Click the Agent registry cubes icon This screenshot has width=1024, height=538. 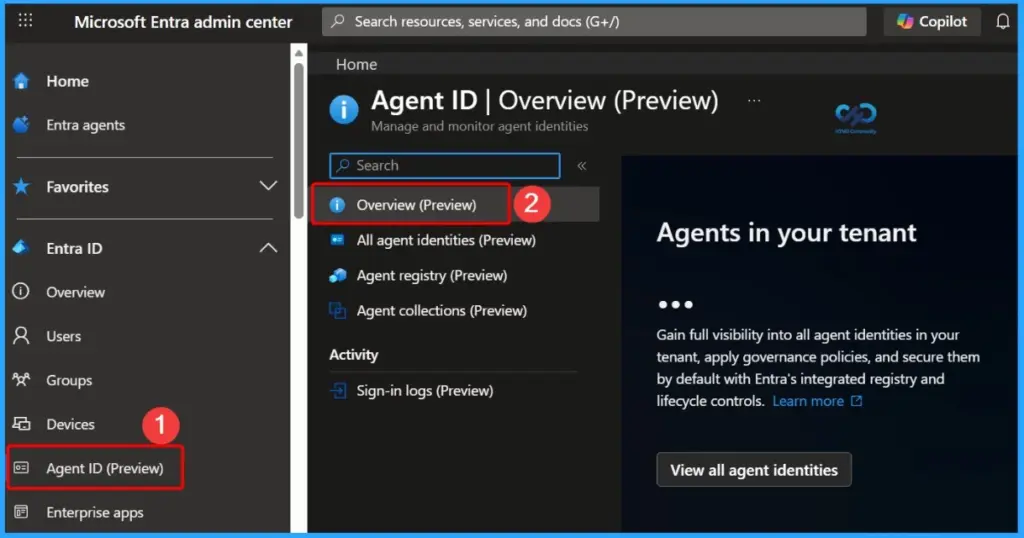(x=337, y=276)
